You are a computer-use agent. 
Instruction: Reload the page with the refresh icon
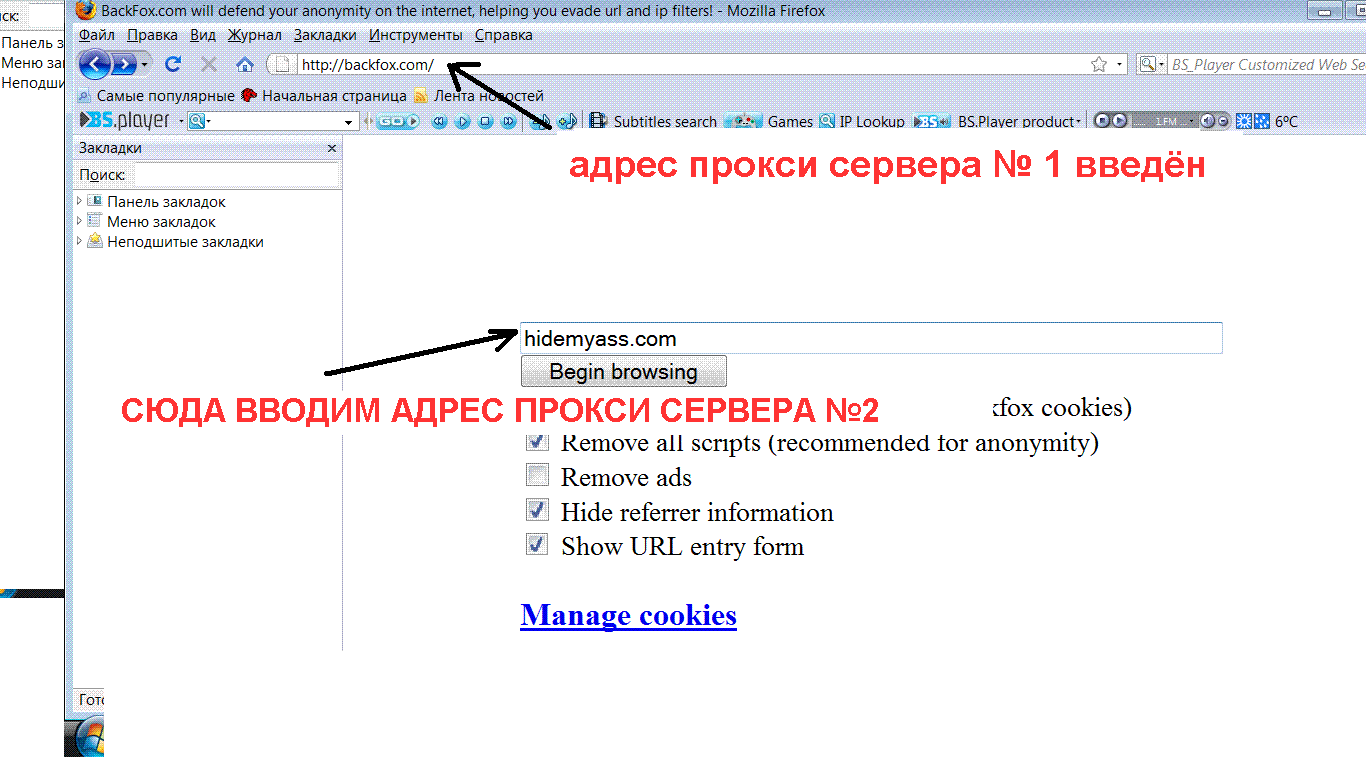click(173, 64)
